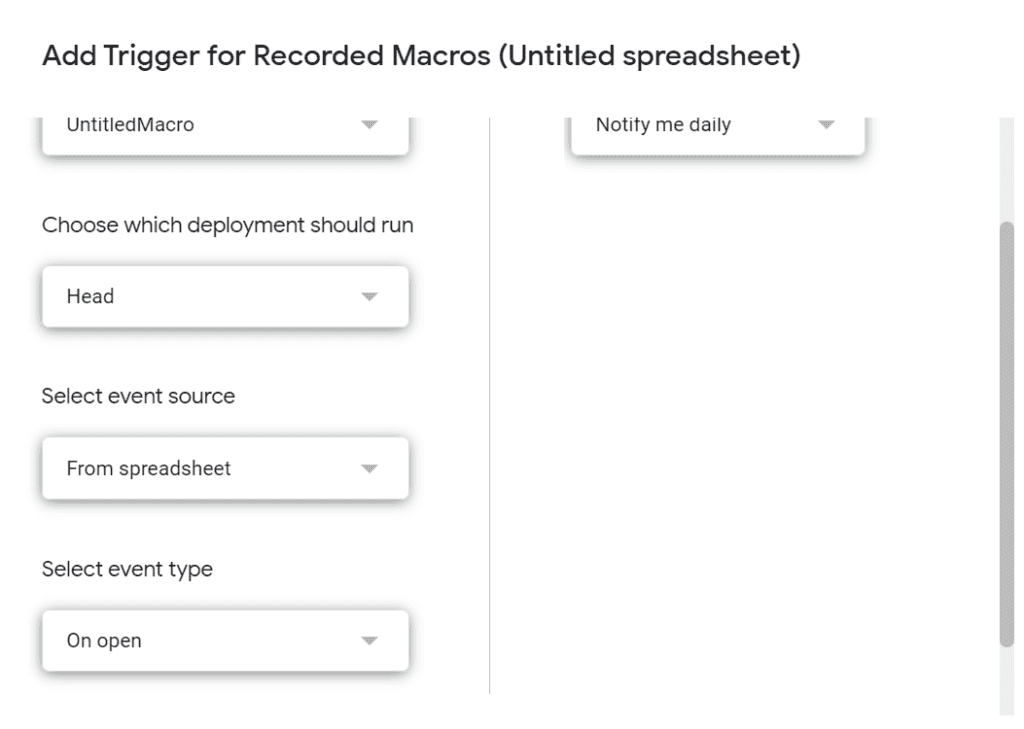Choose a different deployment to run
The height and width of the screenshot is (729, 1024).
(x=225, y=296)
